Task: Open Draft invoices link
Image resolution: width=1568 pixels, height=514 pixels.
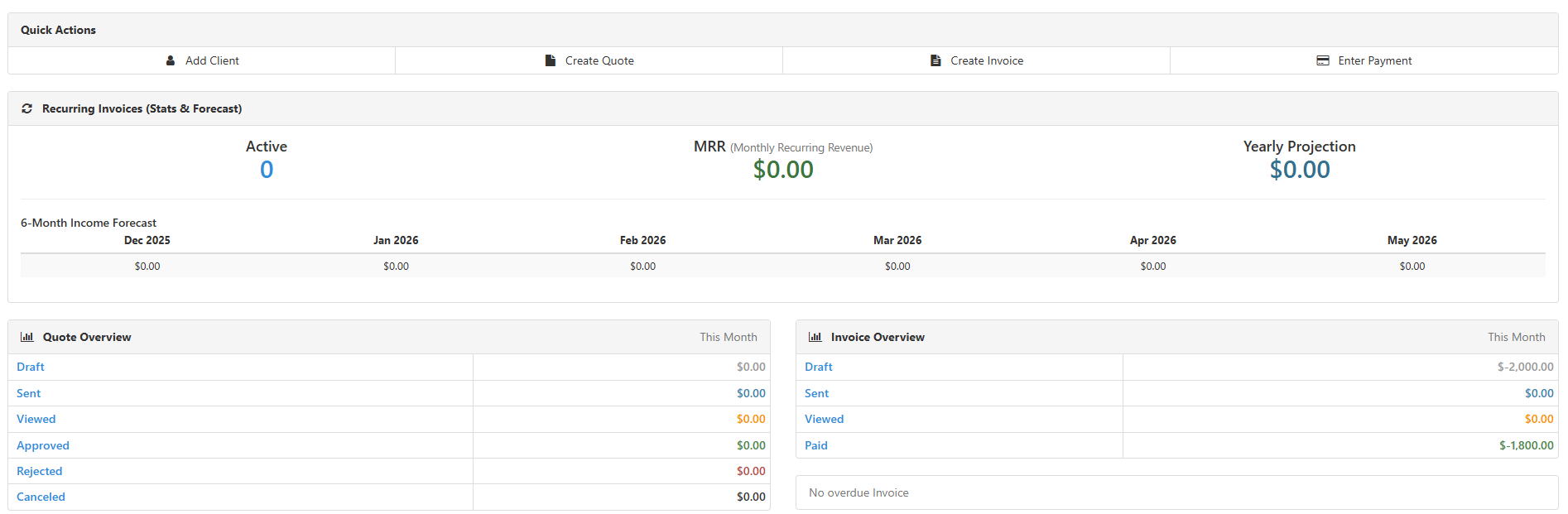Action: coord(819,367)
